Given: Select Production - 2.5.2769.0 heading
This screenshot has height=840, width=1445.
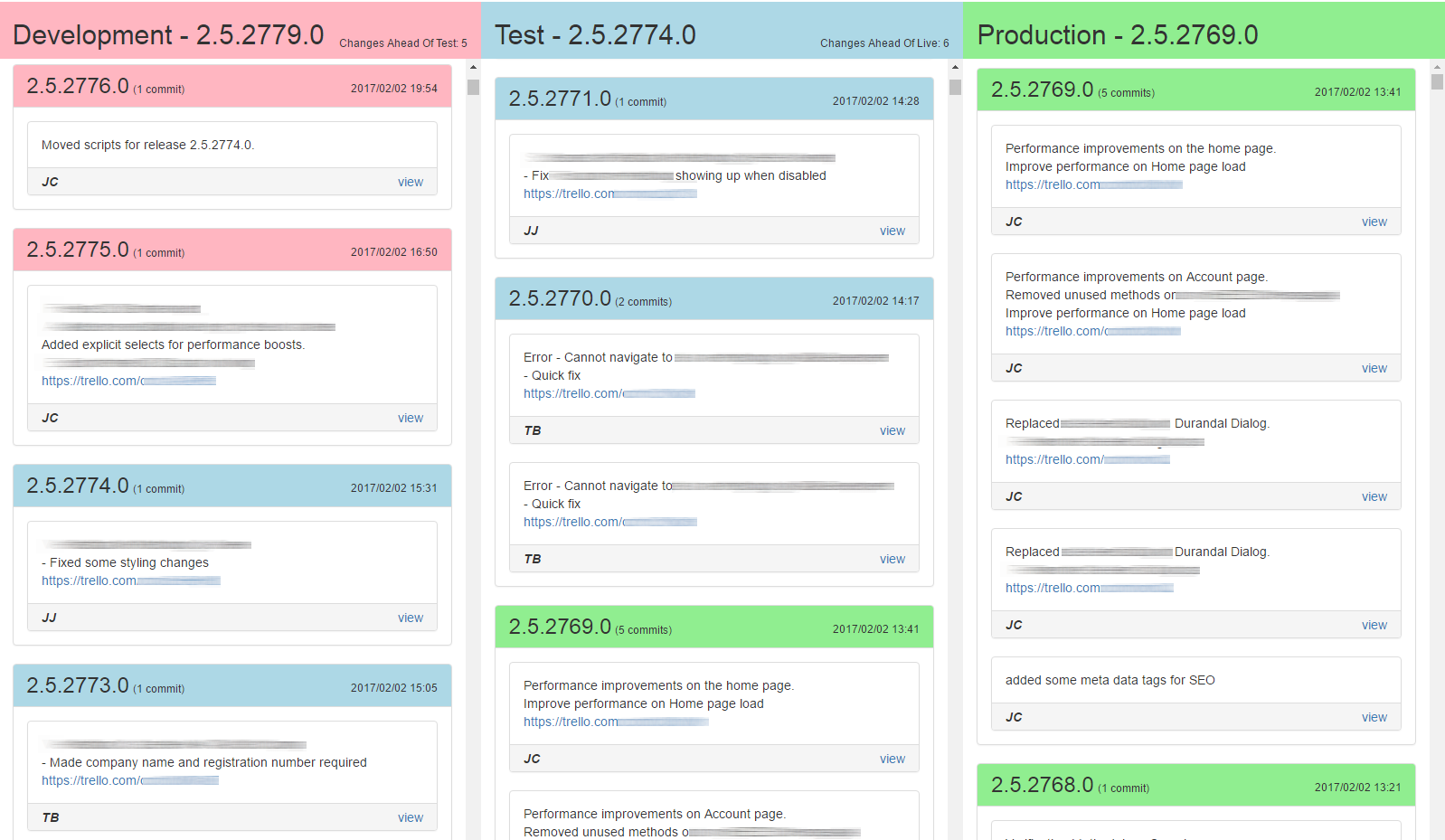Looking at the screenshot, I should coord(1118,34).
